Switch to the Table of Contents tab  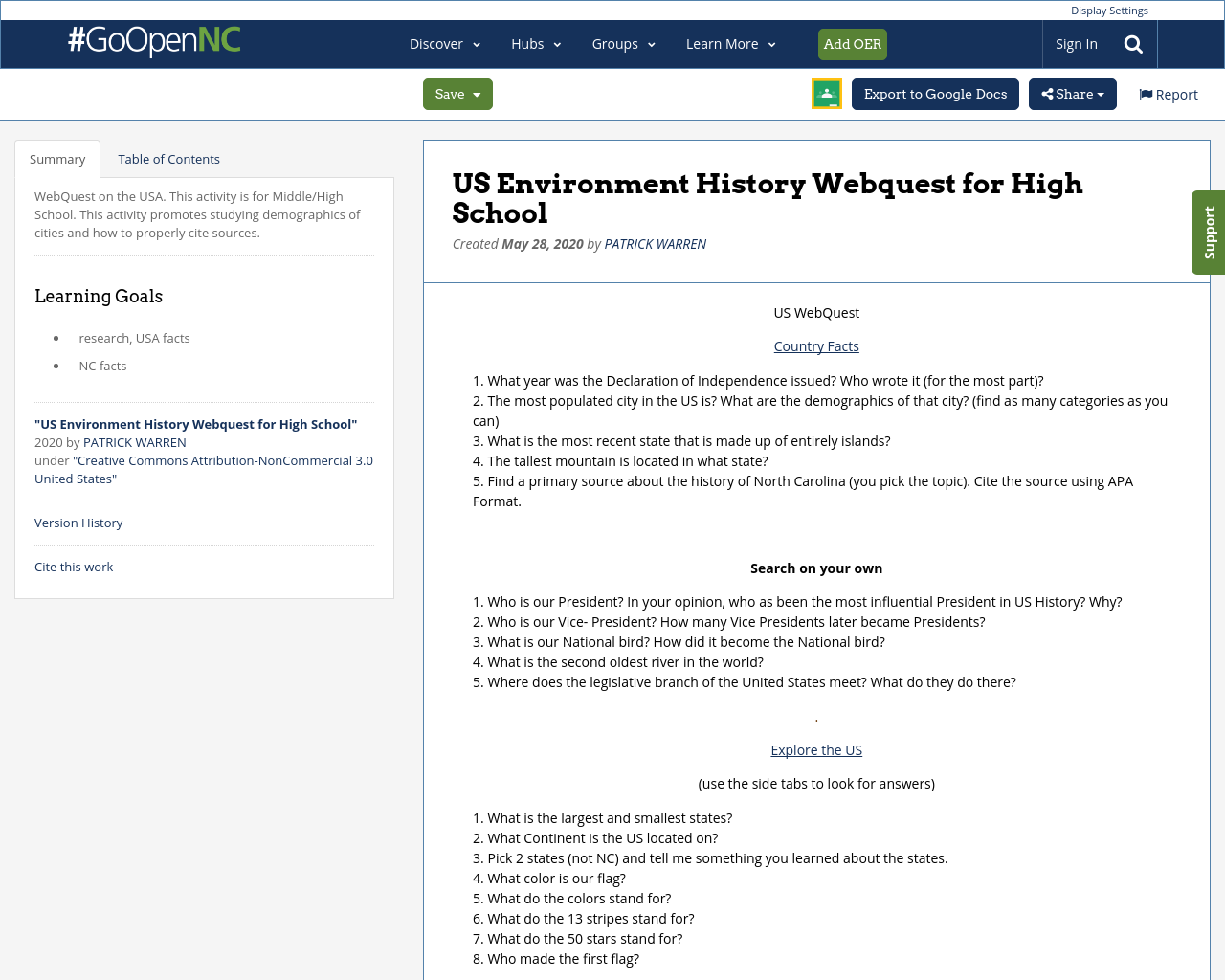pos(168,158)
